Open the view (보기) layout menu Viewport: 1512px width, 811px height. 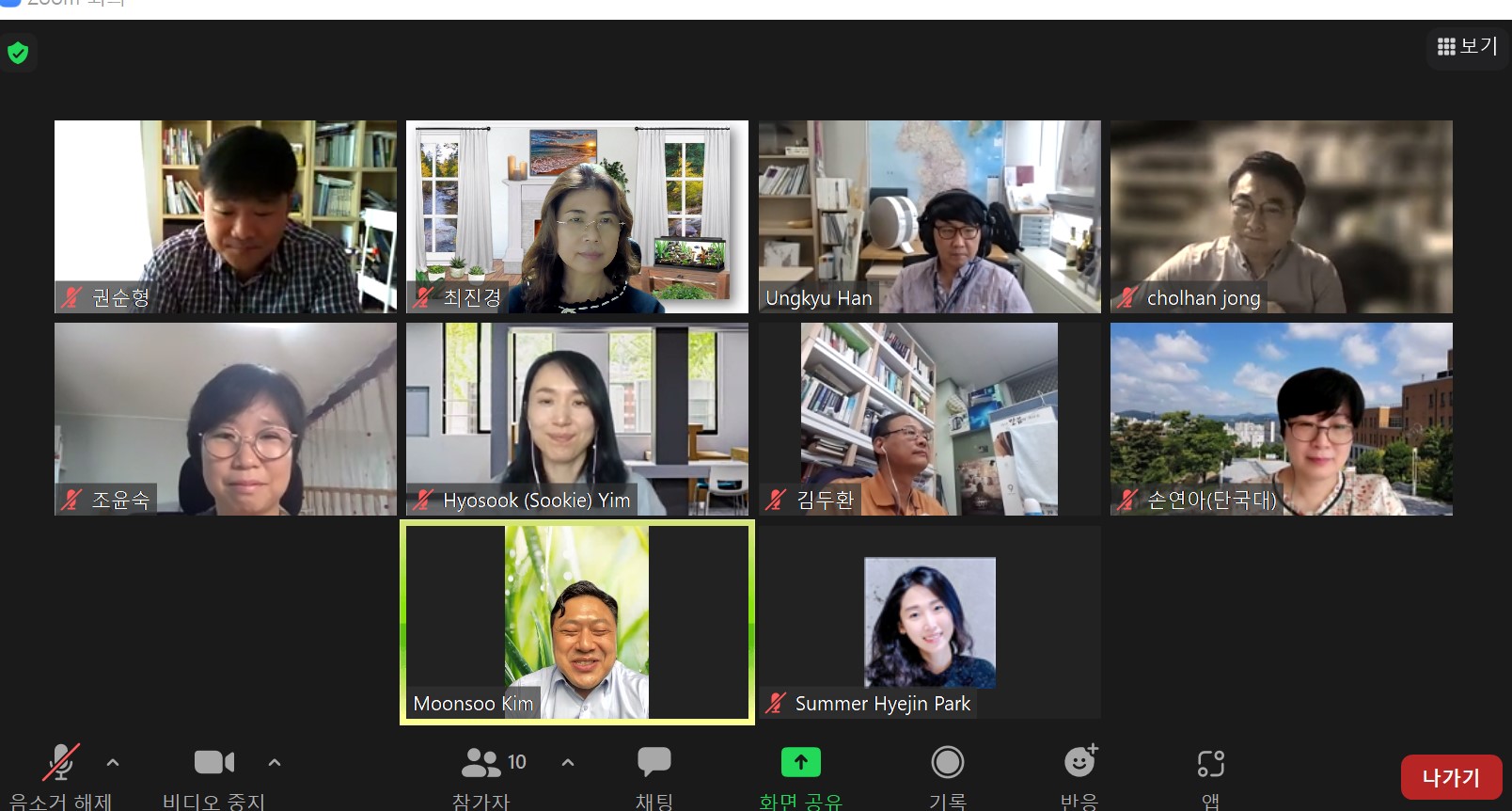pyautogui.click(x=1467, y=46)
